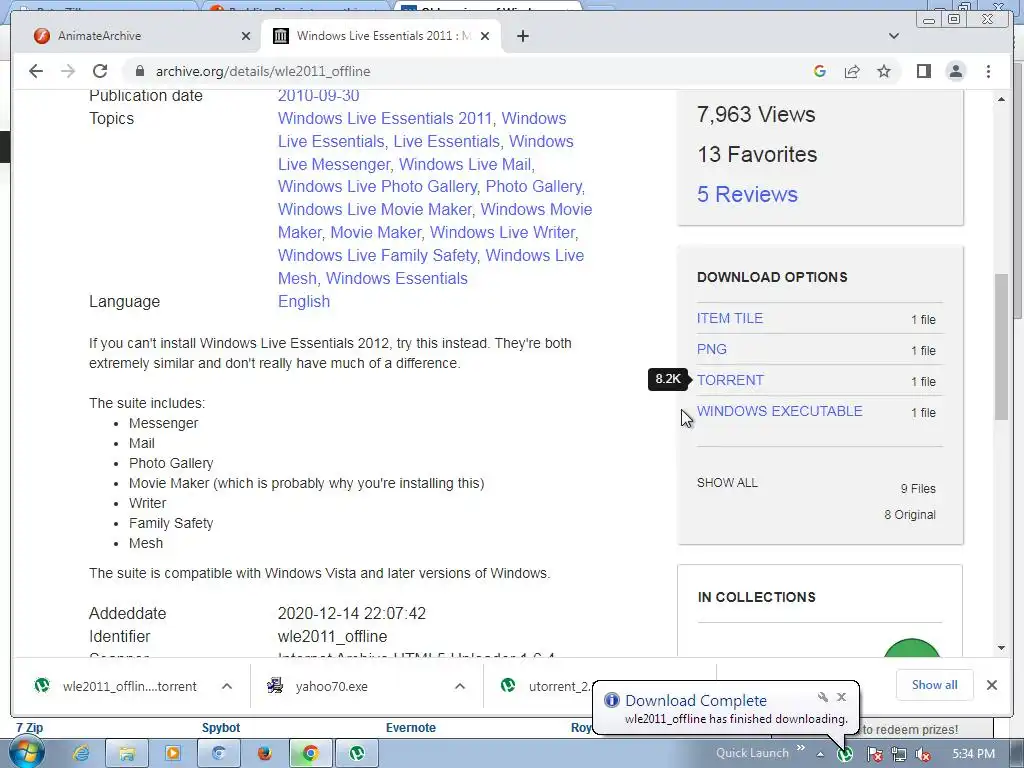Click uTorrent system tray icon
This screenshot has width=1024, height=768.
tap(845, 754)
